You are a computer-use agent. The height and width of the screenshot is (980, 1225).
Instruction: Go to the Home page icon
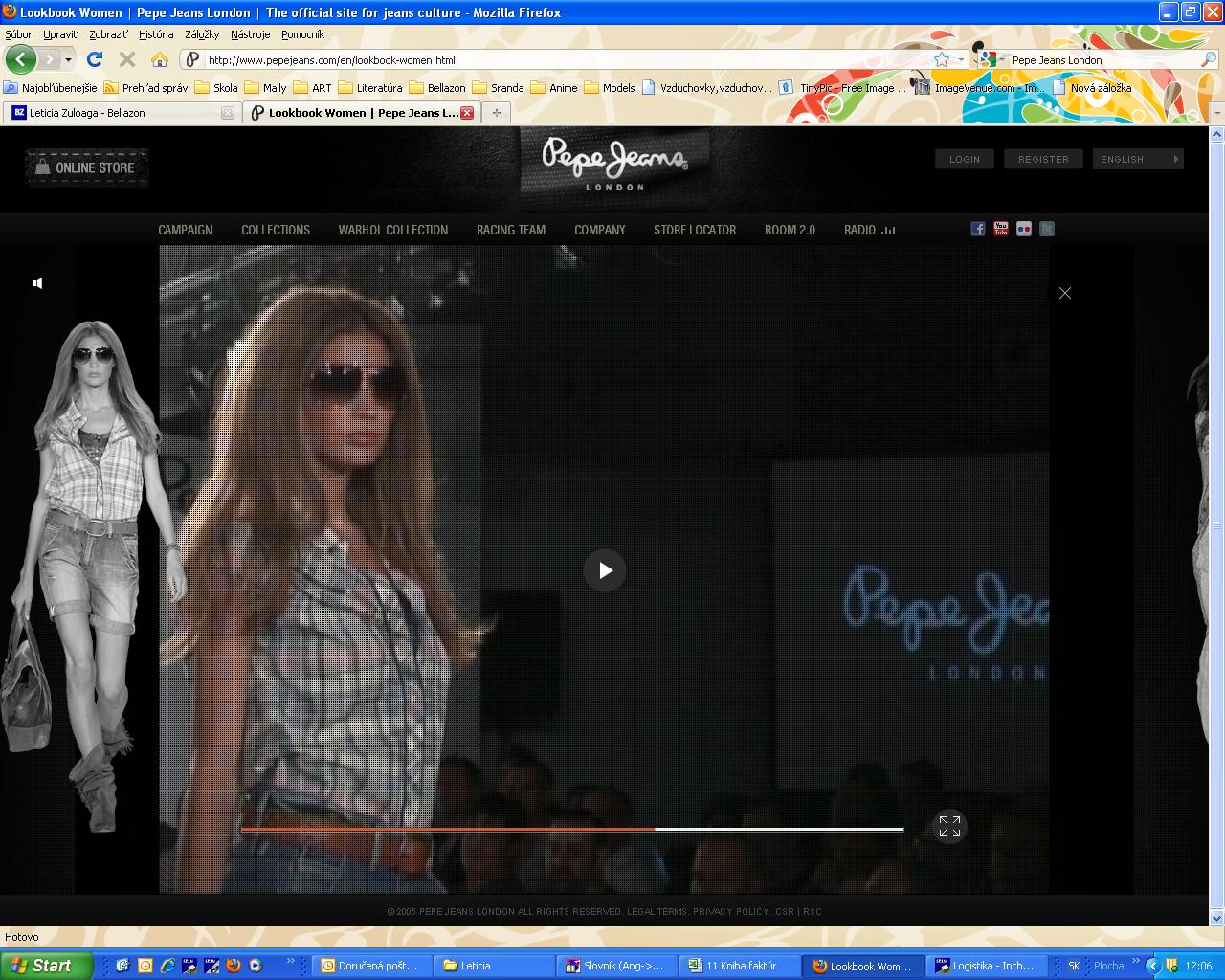click(x=160, y=59)
